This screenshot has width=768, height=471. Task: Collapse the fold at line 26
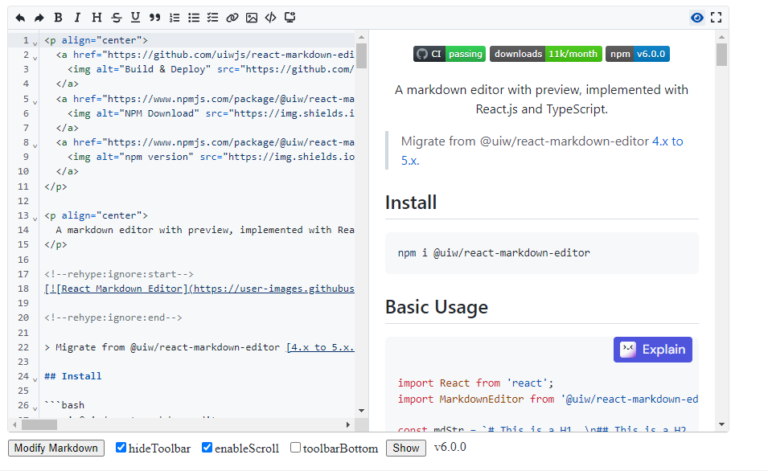[x=35, y=408]
